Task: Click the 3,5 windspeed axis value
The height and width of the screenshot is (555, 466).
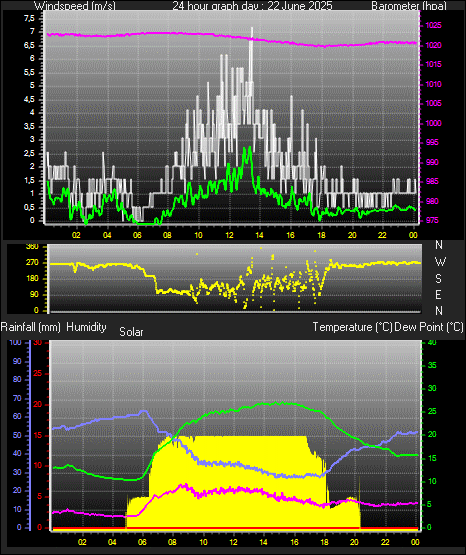Action: click(x=29, y=126)
